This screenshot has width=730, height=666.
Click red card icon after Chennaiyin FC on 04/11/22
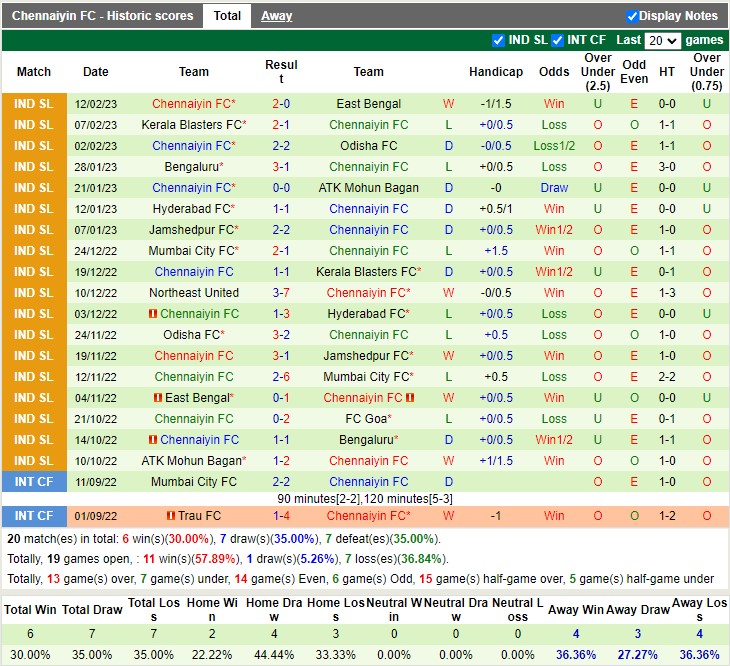[410, 398]
